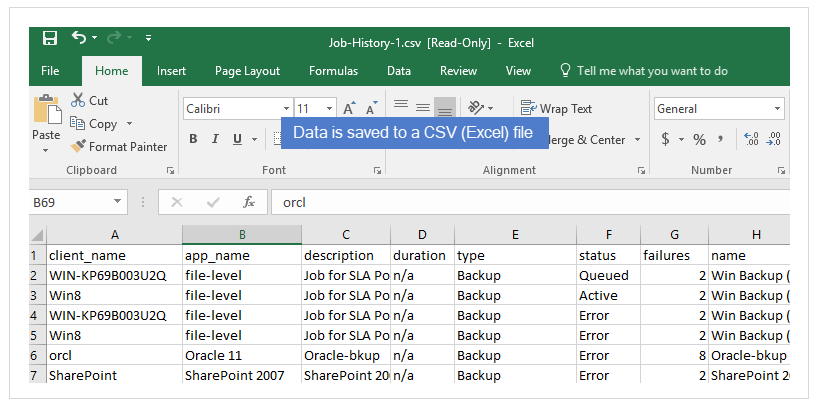This screenshot has height=420, width=838.
Task: Click the Save icon in quick access toolbar
Action: 50,38
